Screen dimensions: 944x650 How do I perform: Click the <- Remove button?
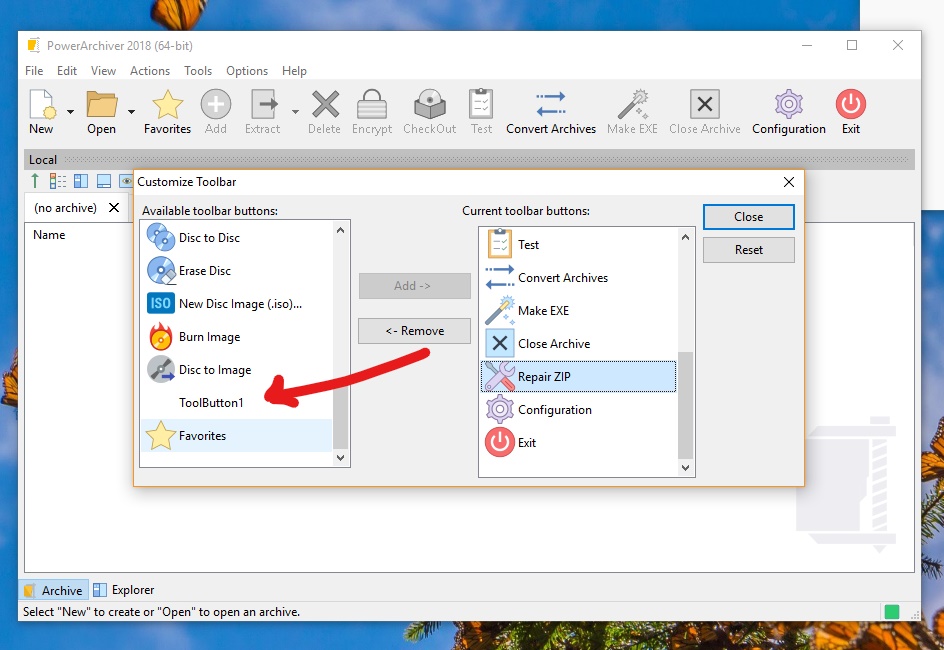[415, 331]
